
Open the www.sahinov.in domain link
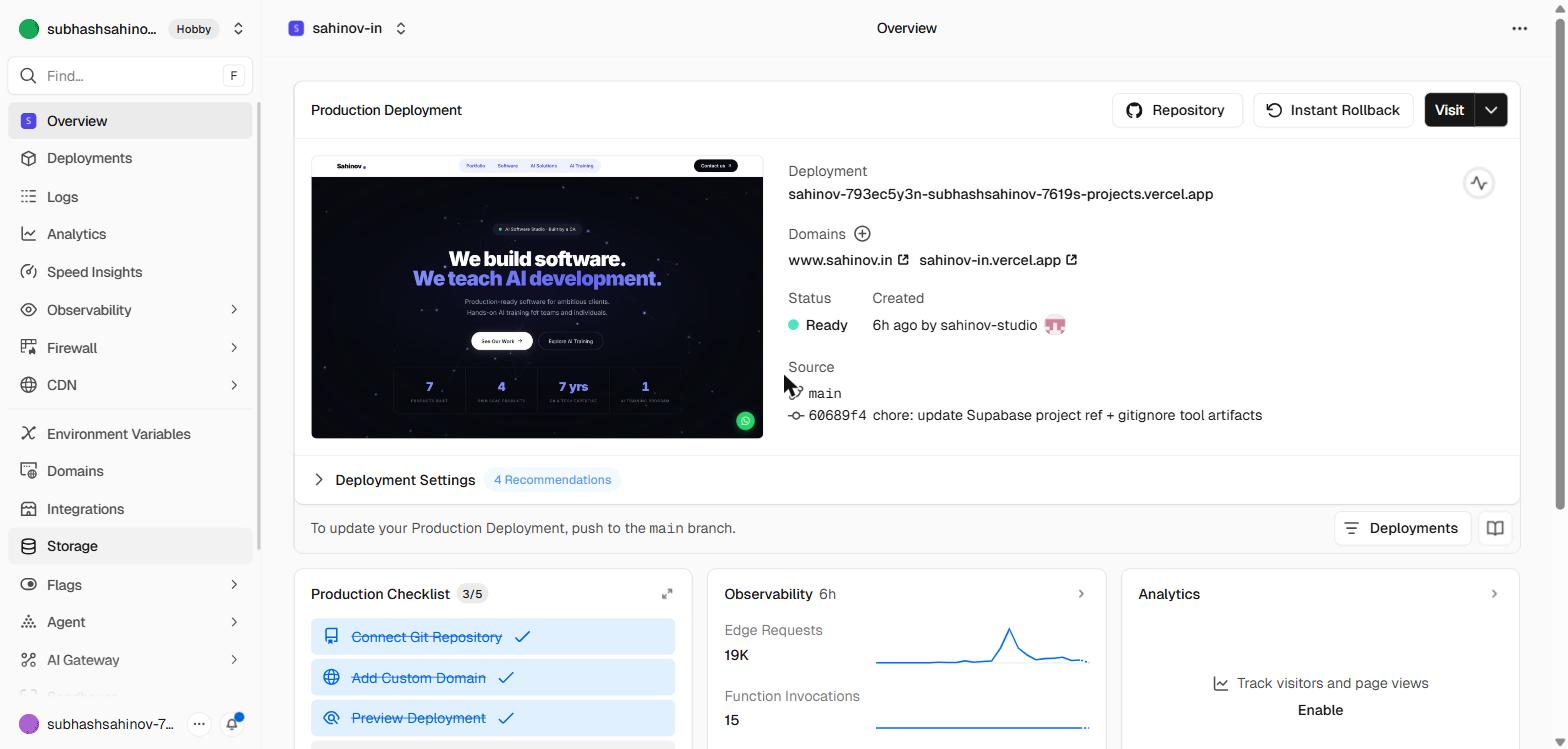click(840, 260)
